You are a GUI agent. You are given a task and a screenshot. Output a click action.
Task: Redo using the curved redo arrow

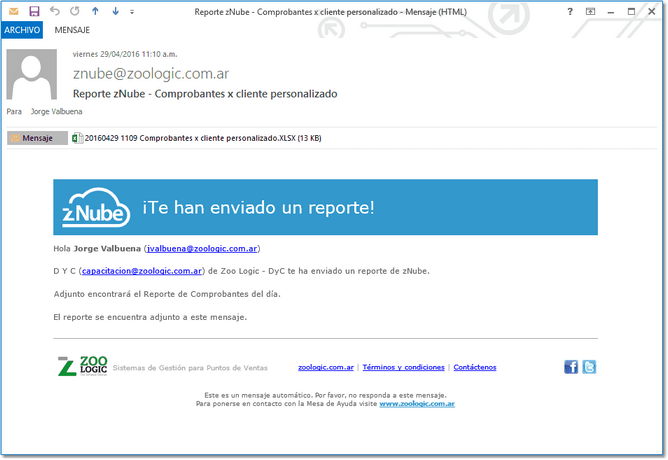pos(75,11)
